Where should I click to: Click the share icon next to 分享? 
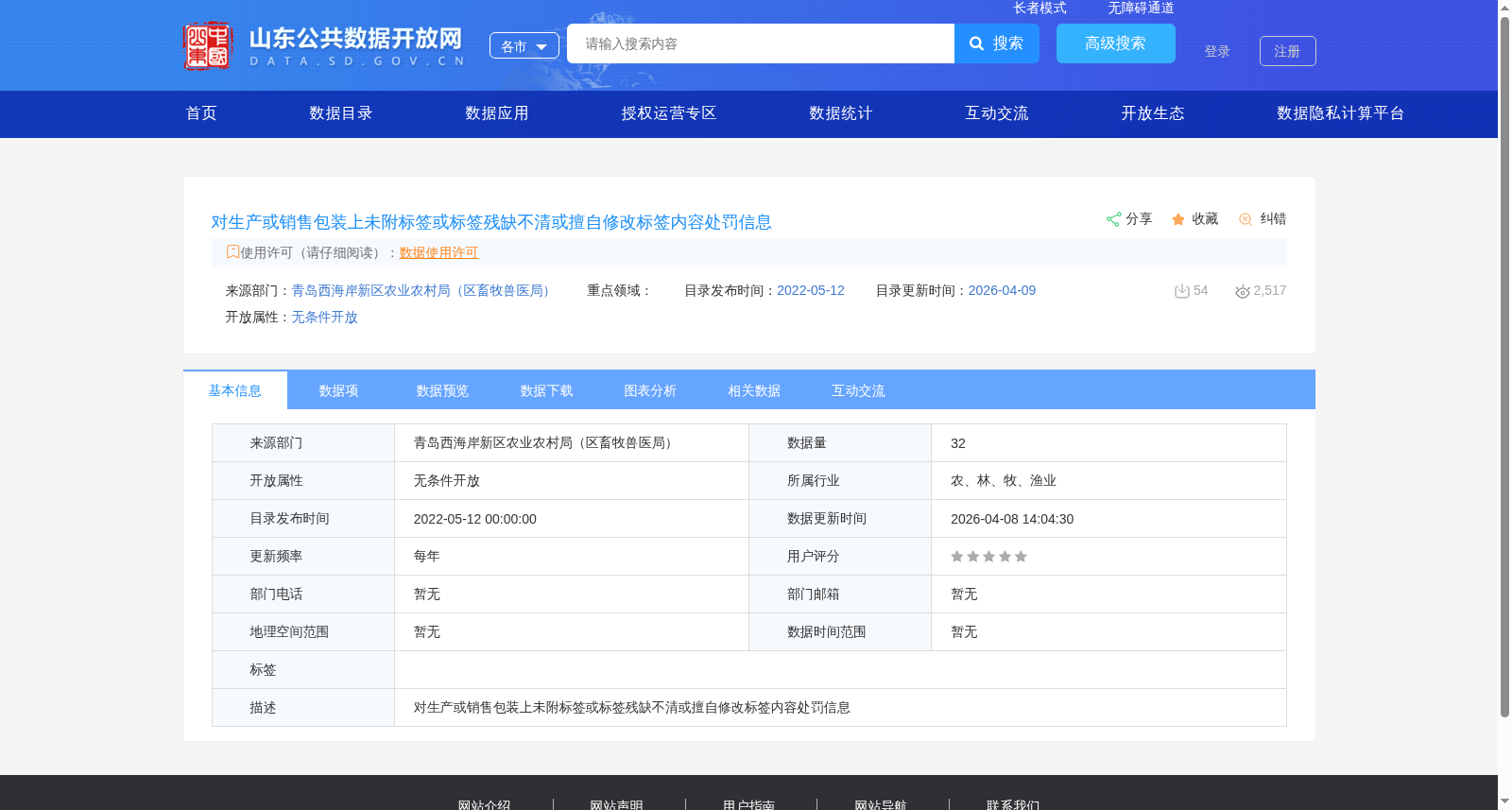(x=1113, y=219)
